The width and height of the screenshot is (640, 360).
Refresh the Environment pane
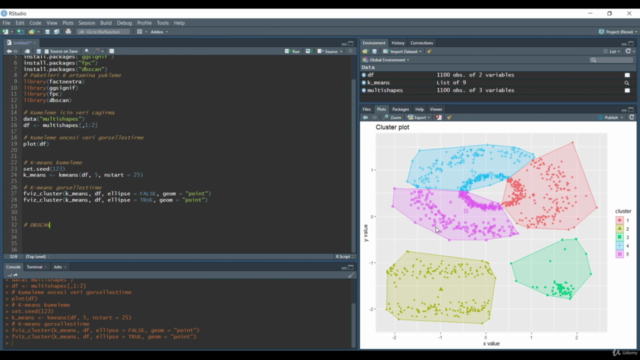coord(628,51)
